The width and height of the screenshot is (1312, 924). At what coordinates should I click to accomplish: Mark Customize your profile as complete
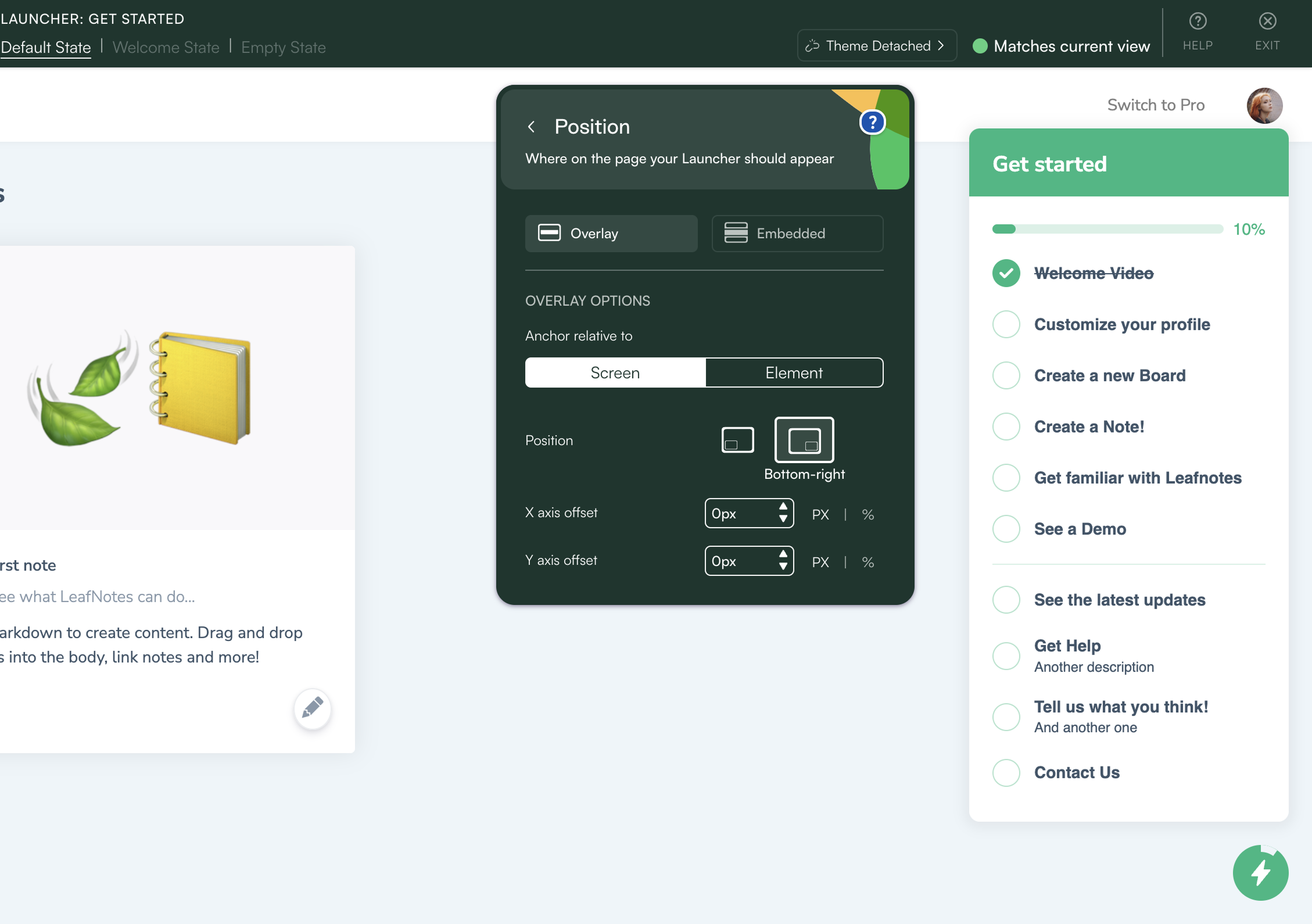[1006, 324]
